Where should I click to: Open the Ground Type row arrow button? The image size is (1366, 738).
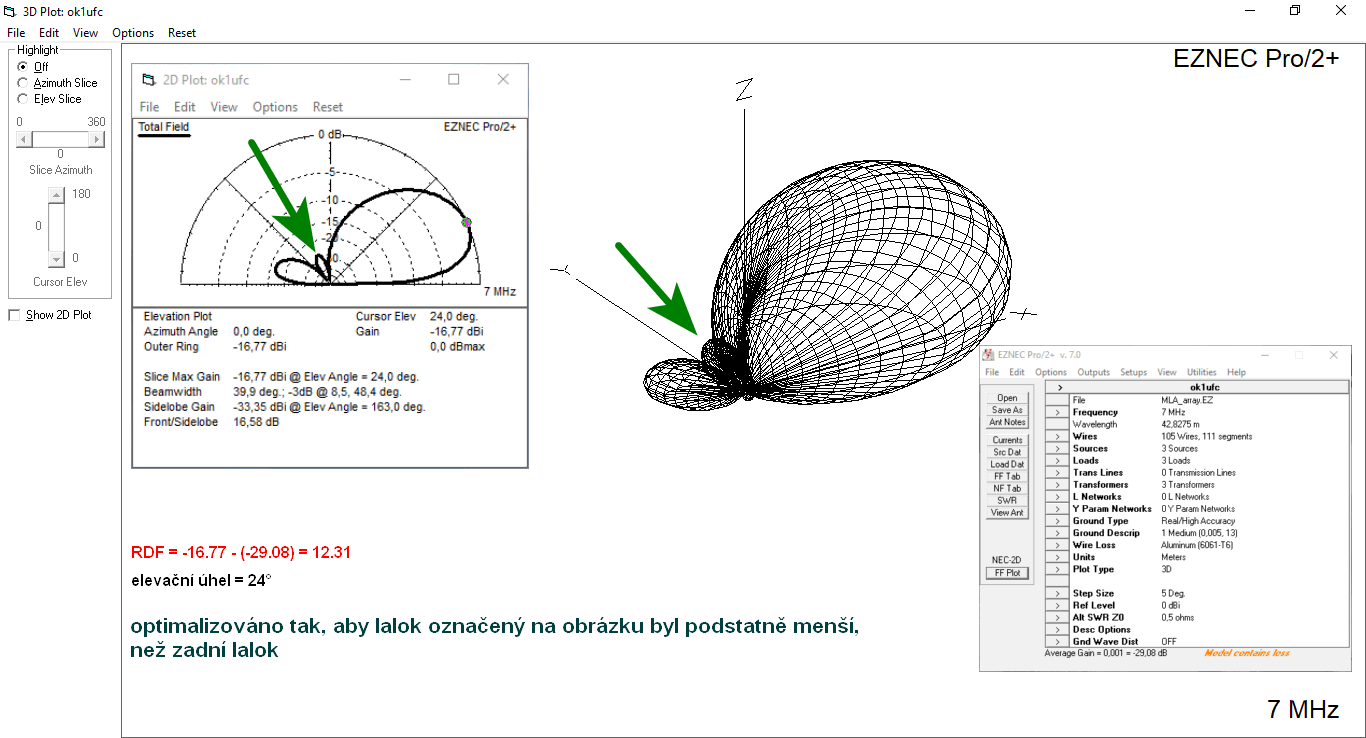1057,521
